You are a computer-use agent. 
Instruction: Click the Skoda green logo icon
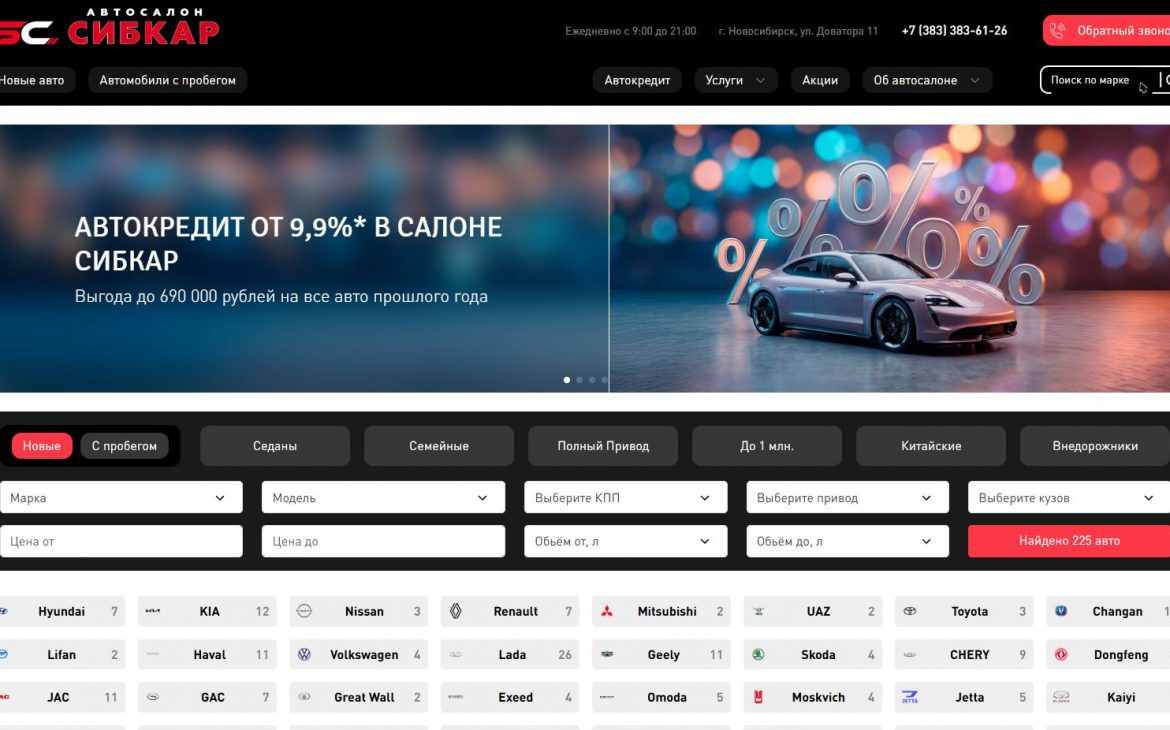pyautogui.click(x=758, y=655)
